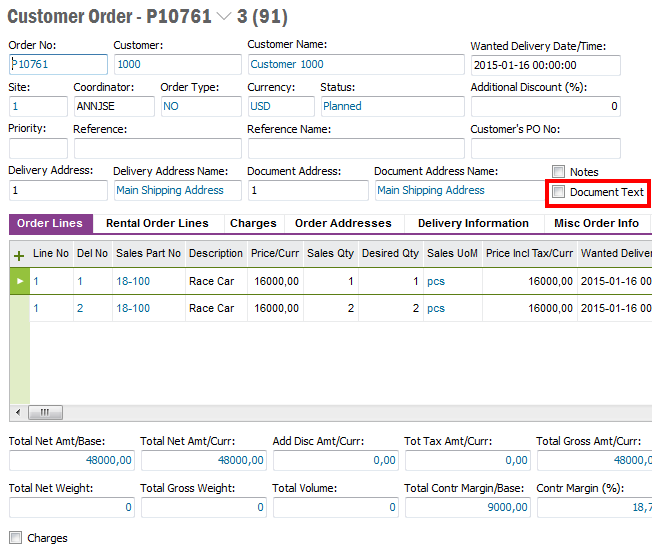This screenshot has height=560, width=652.
Task: Click the left scroll arrow of grid
Action: point(16,412)
